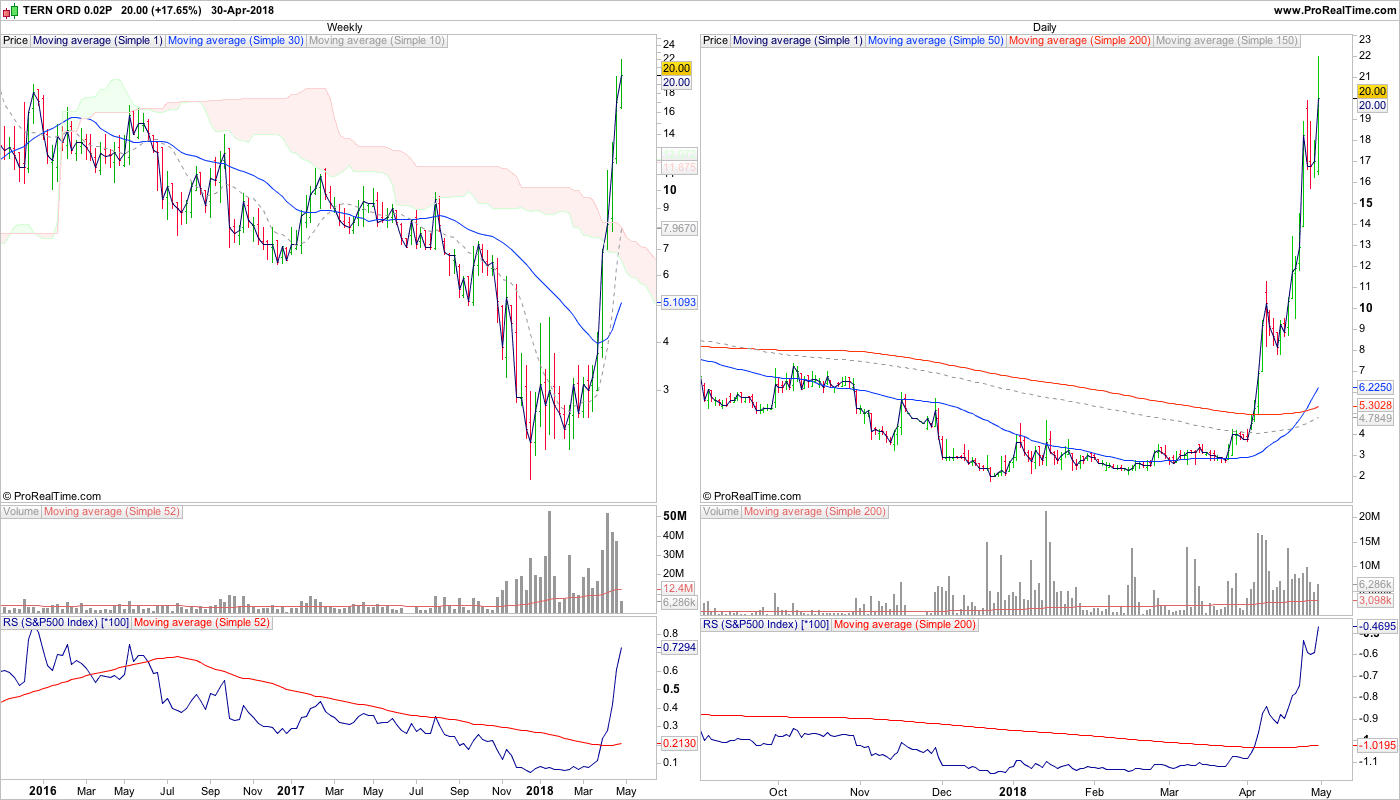Click Moving average (Simple 200) in Daily volume panel
This screenshot has height=800, width=1400.
815,512
